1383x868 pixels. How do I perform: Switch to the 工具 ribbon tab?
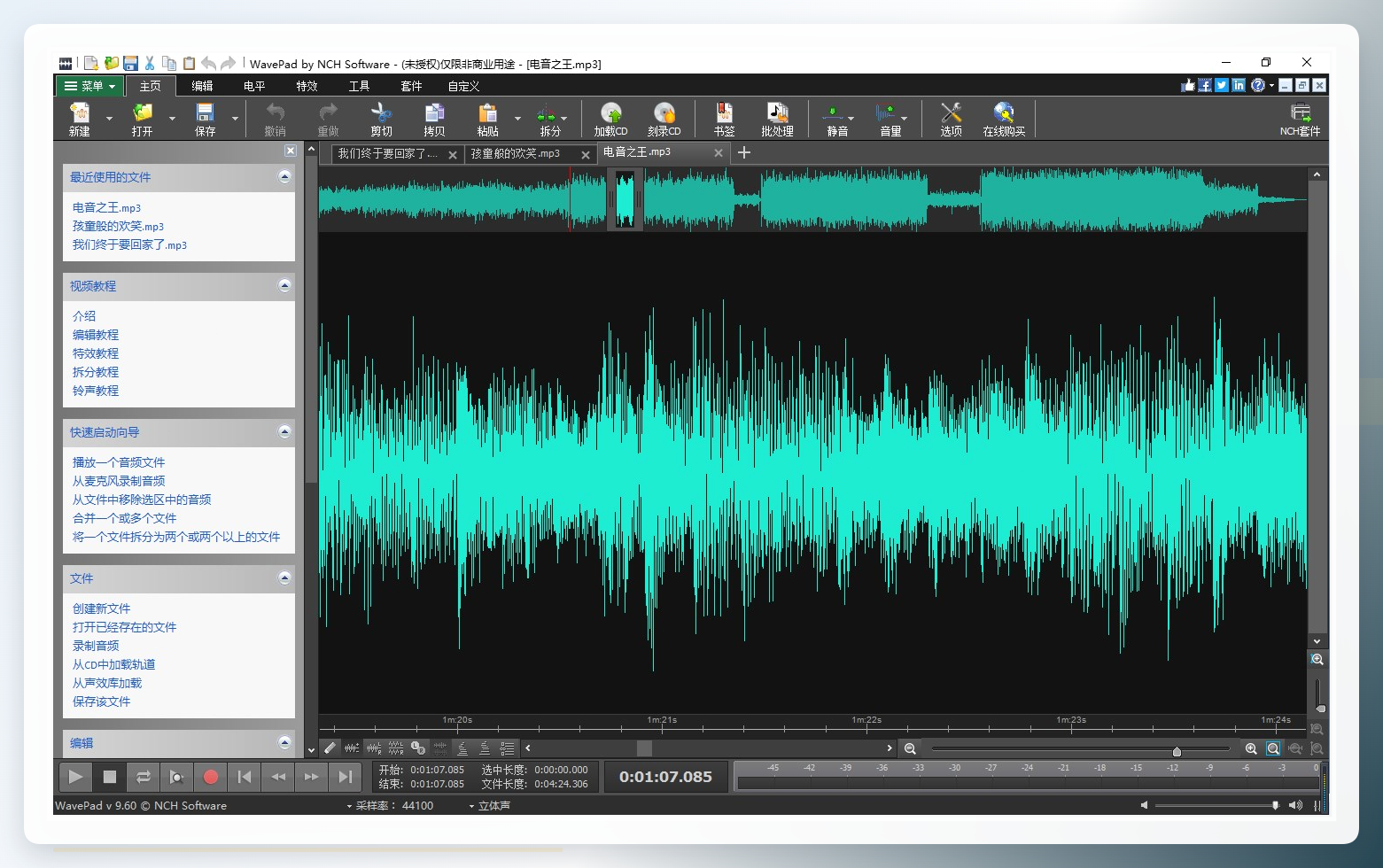pos(359,86)
